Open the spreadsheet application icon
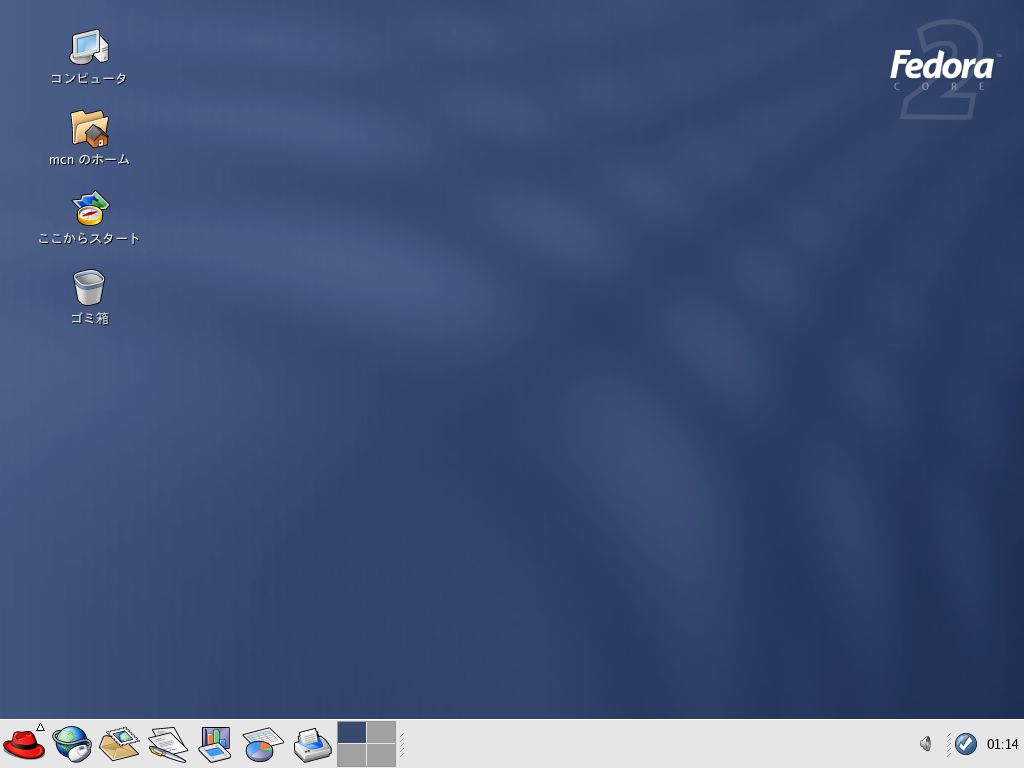 tap(261, 744)
